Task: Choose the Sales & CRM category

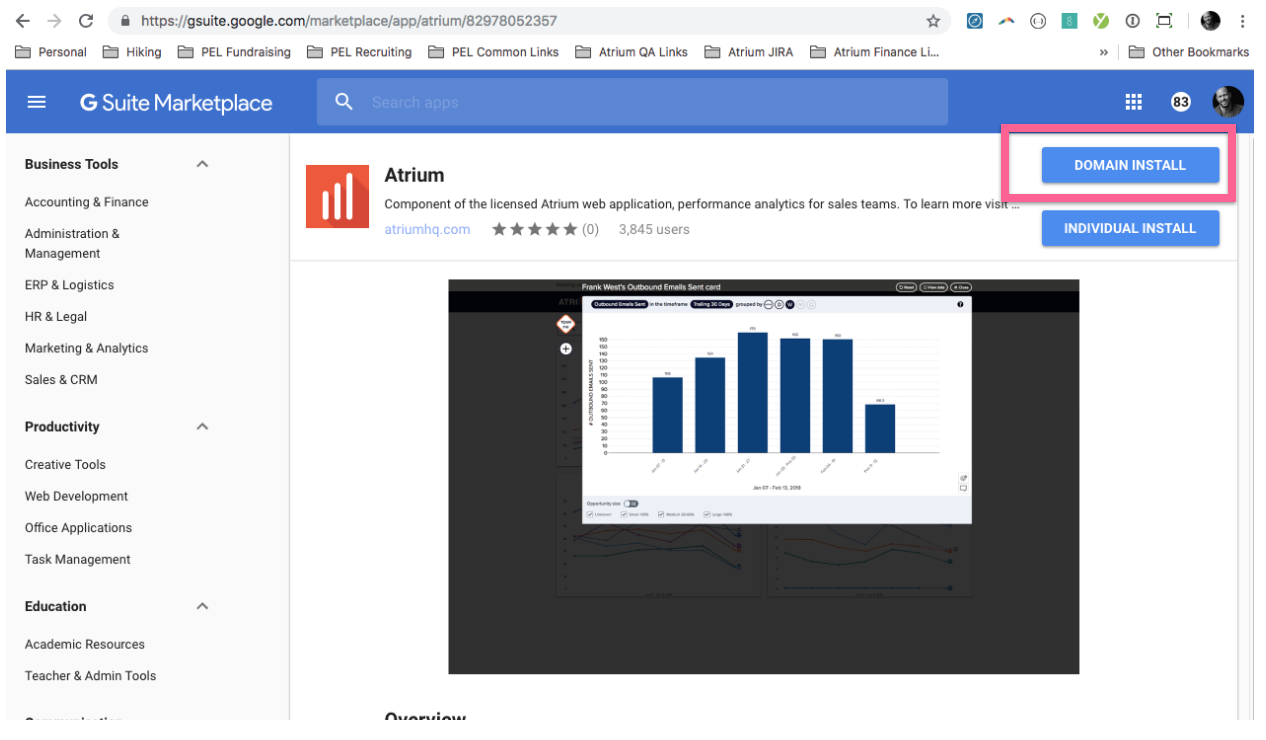Action: [61, 380]
